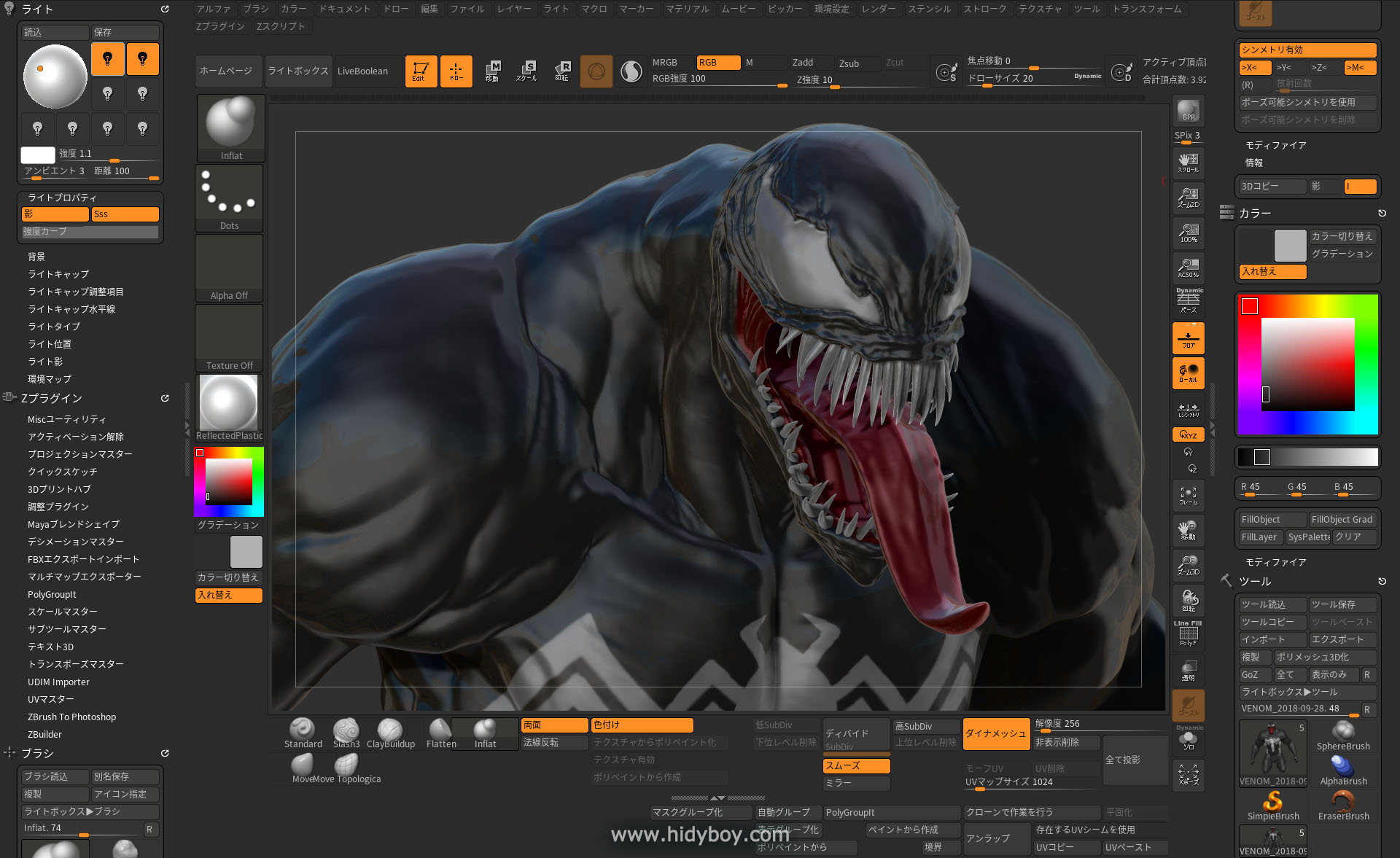
Task: Expand the ZBrush To Photoshop plugin
Action: point(71,717)
